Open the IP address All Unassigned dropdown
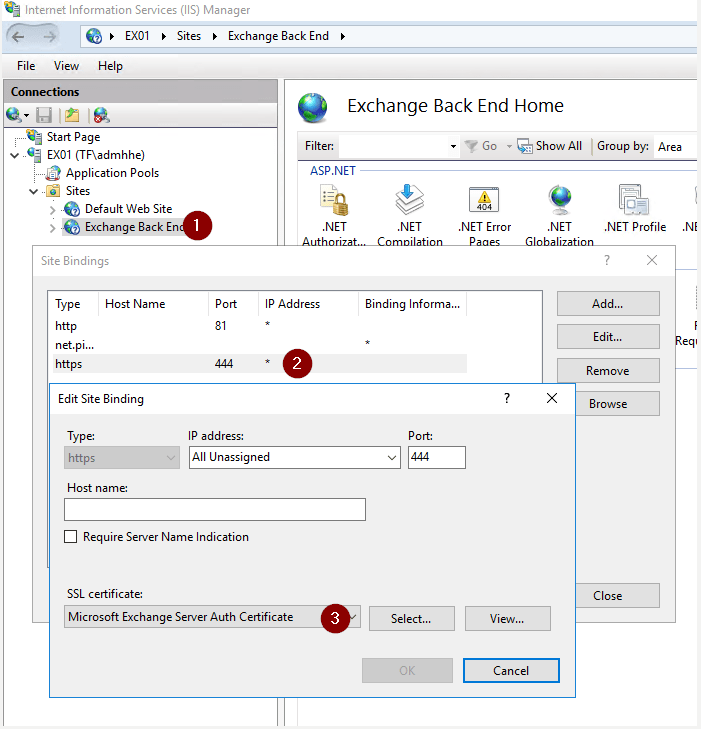 click(295, 457)
